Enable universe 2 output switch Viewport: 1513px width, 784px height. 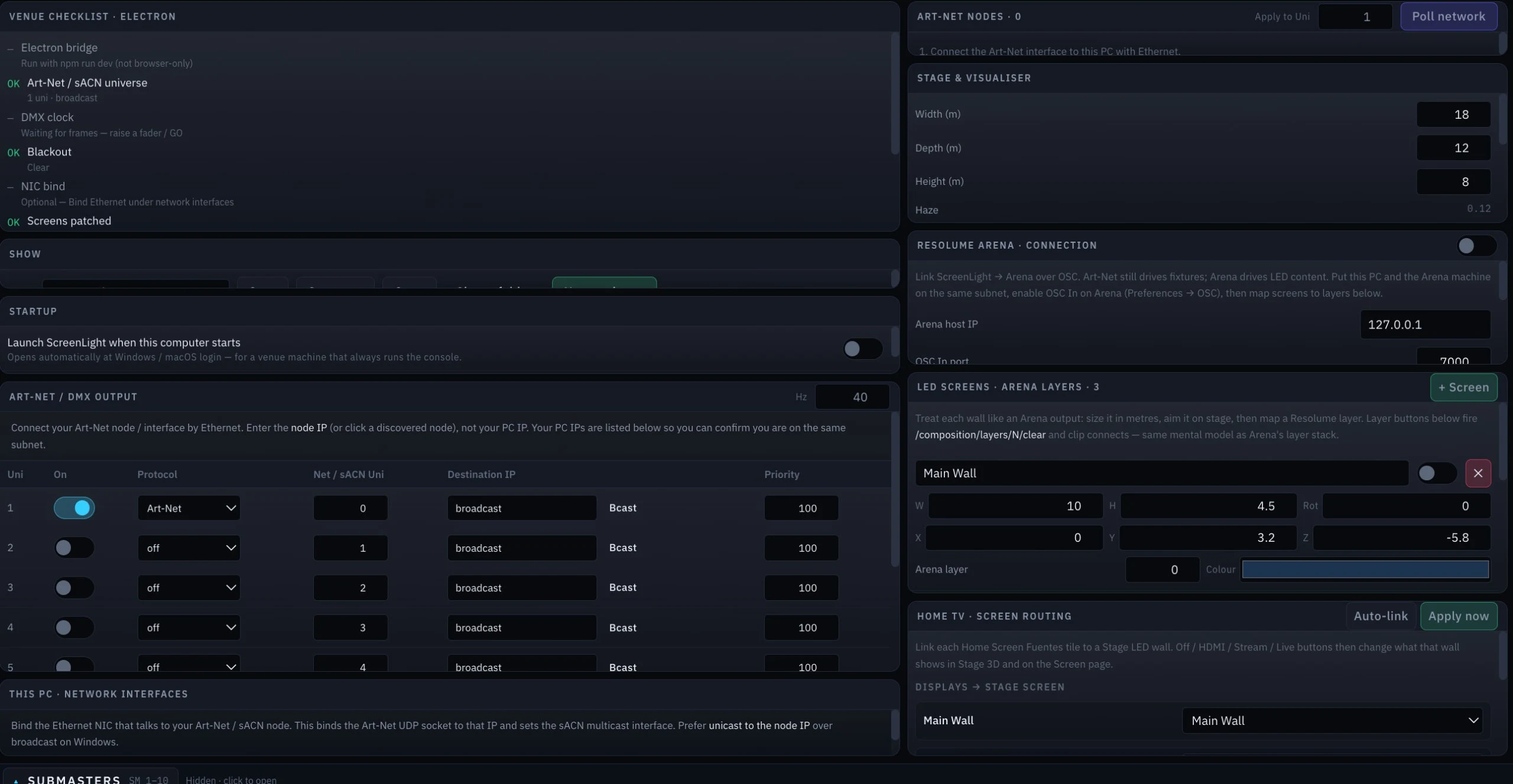pyautogui.click(x=74, y=548)
